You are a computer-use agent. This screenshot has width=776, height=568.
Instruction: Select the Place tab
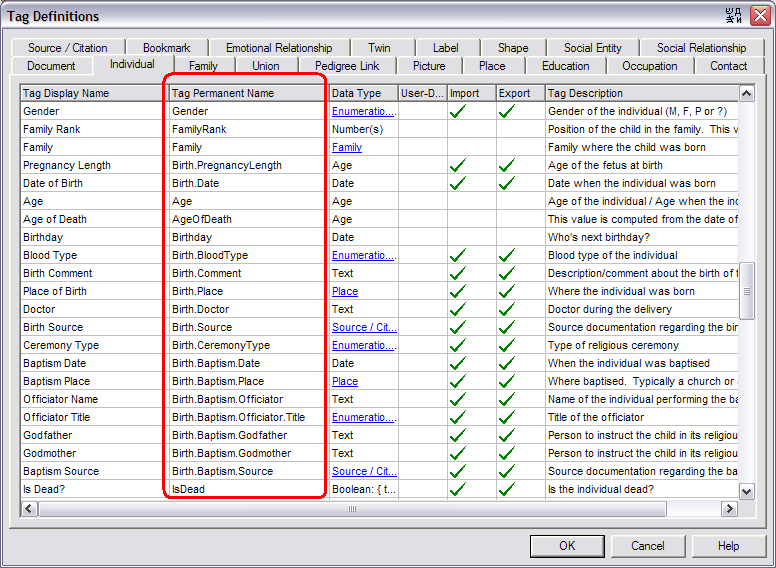point(492,66)
